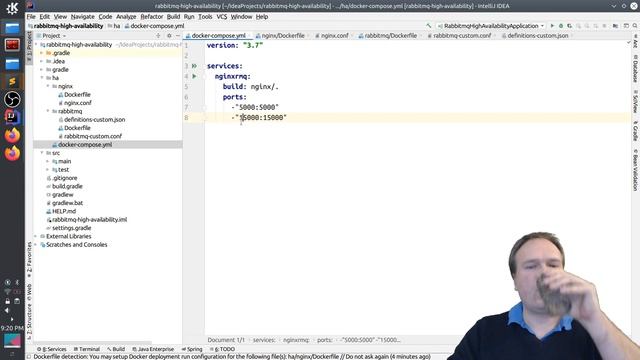The image size is (640, 360).
Task: Open the Java Enterprise tool window
Action: click(153, 349)
